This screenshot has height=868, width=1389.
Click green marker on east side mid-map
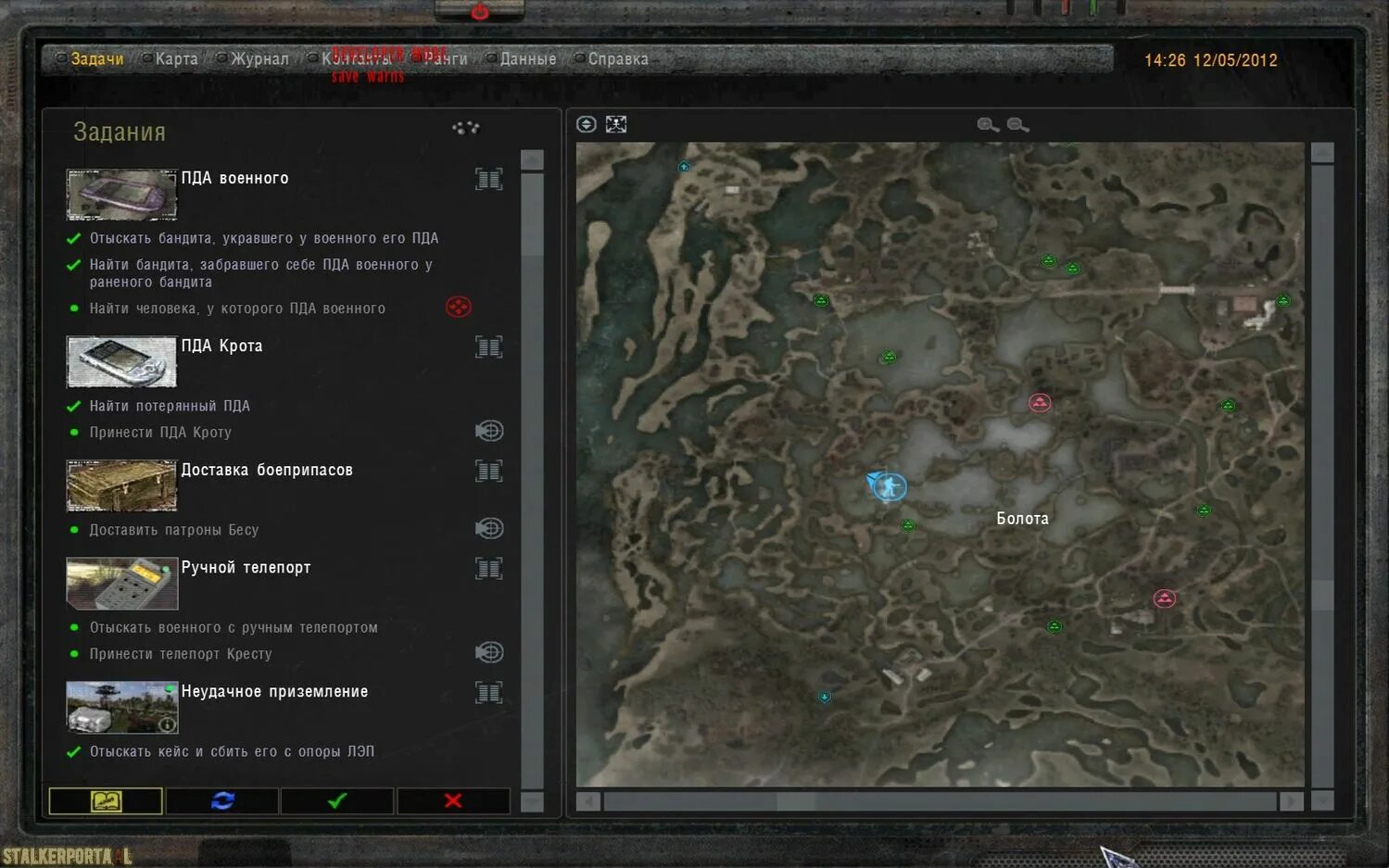coord(1228,405)
